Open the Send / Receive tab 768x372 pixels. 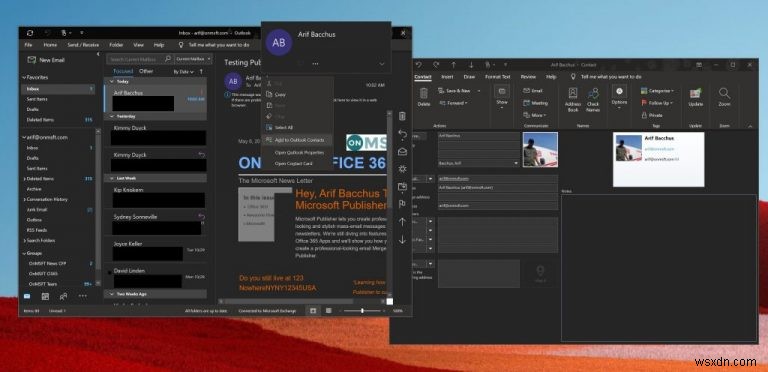[x=83, y=45]
